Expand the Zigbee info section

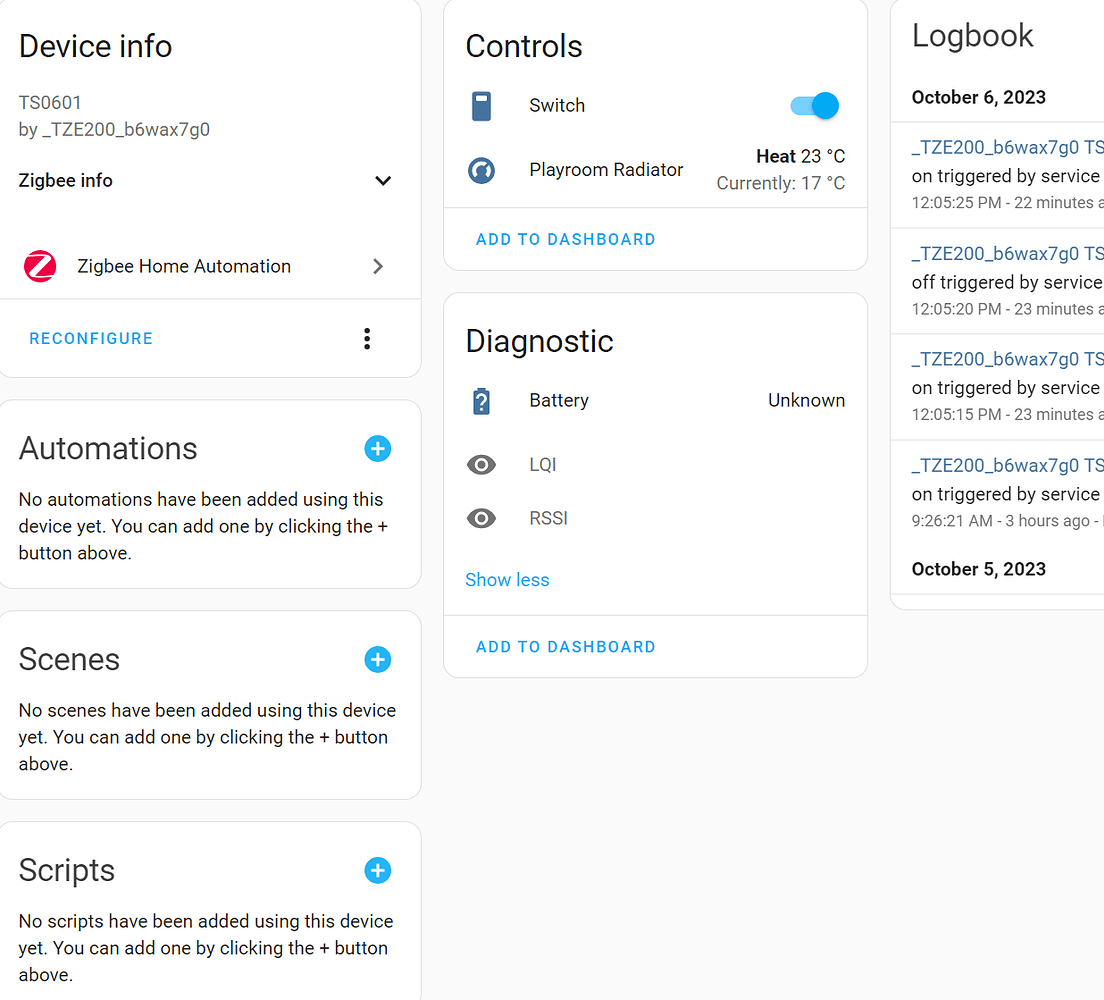[x=382, y=181]
